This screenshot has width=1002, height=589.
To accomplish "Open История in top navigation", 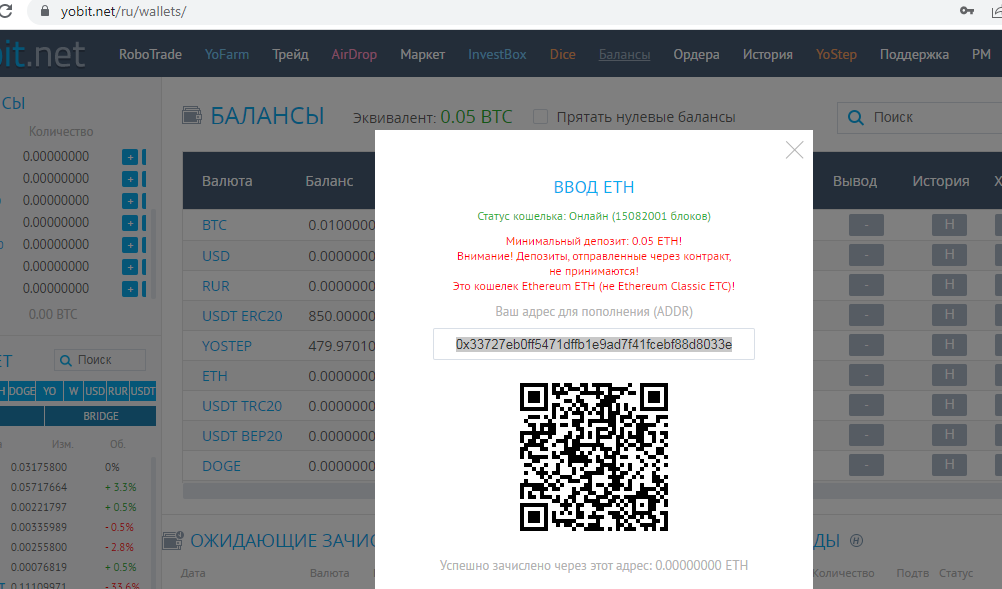I will 767,54.
